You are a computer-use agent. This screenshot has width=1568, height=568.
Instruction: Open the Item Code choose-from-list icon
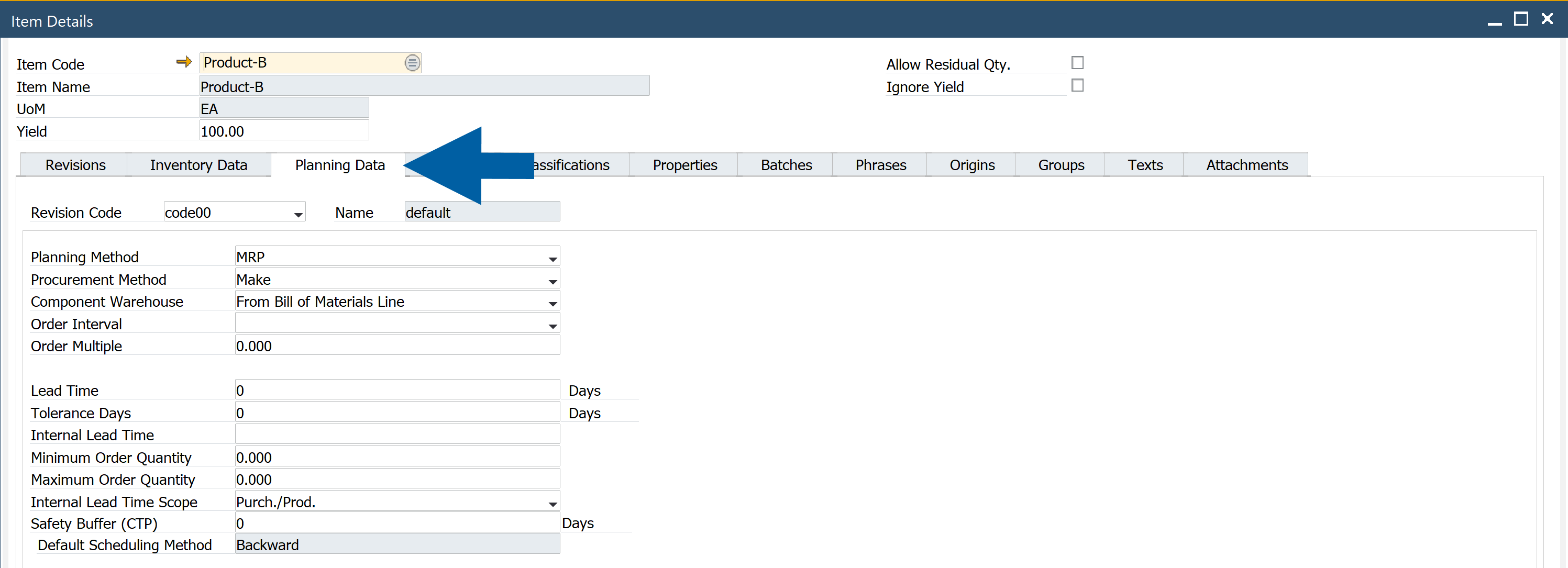coord(412,63)
